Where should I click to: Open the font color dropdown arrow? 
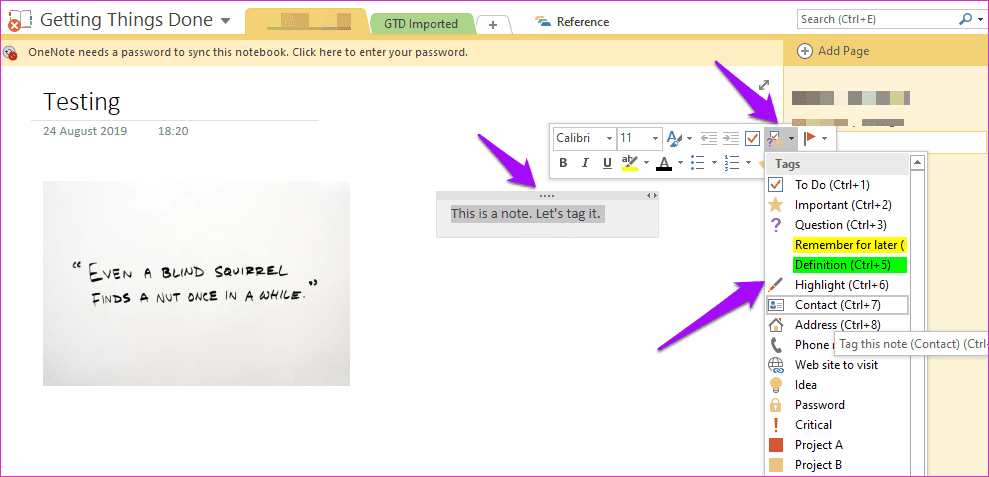pos(680,163)
